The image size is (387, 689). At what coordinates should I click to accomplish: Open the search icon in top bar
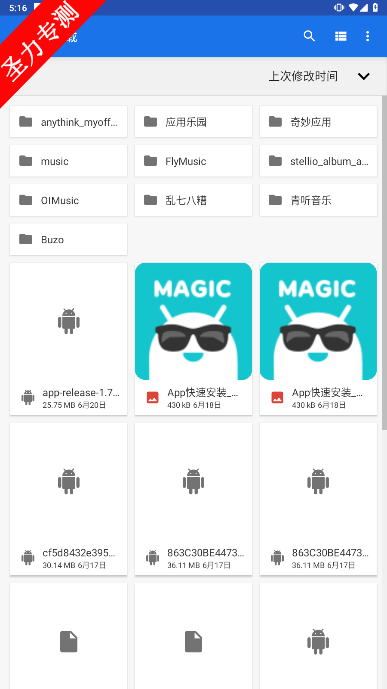coord(309,36)
